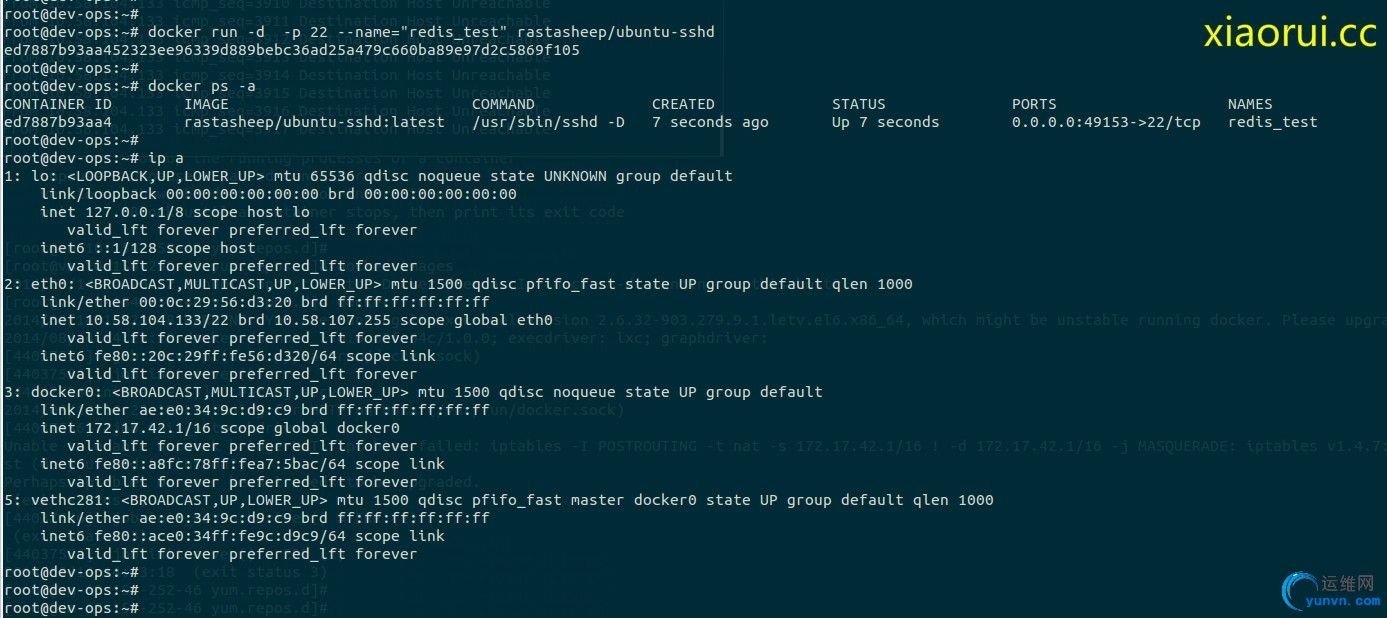
Task: Click the STATUS column header
Action: coord(858,104)
